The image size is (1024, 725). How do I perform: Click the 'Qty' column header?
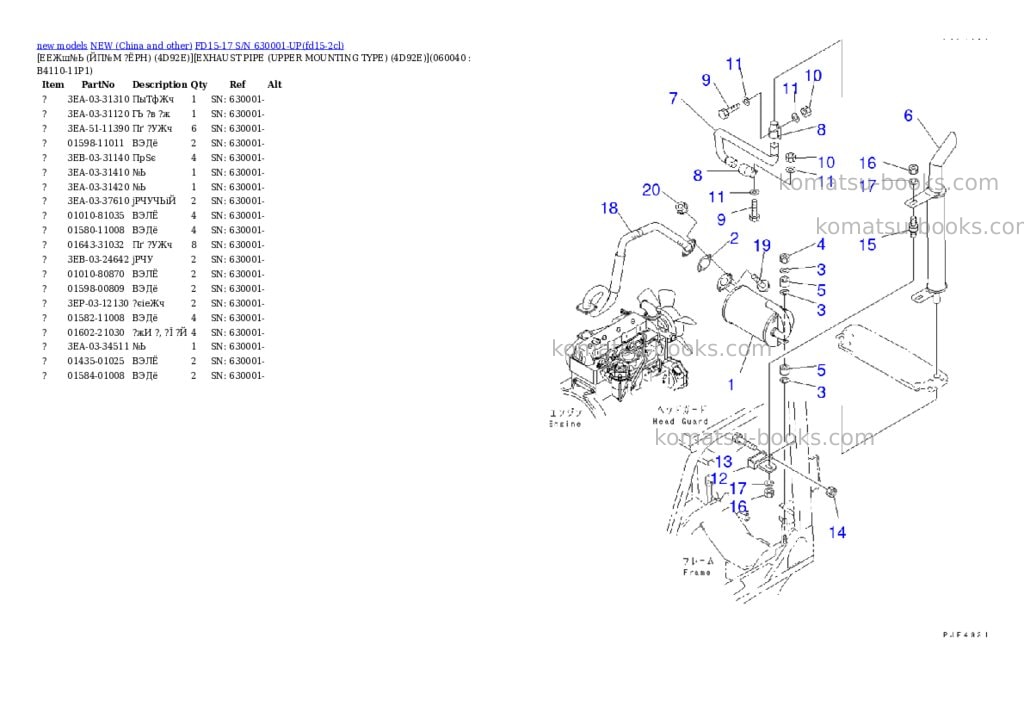[x=199, y=84]
